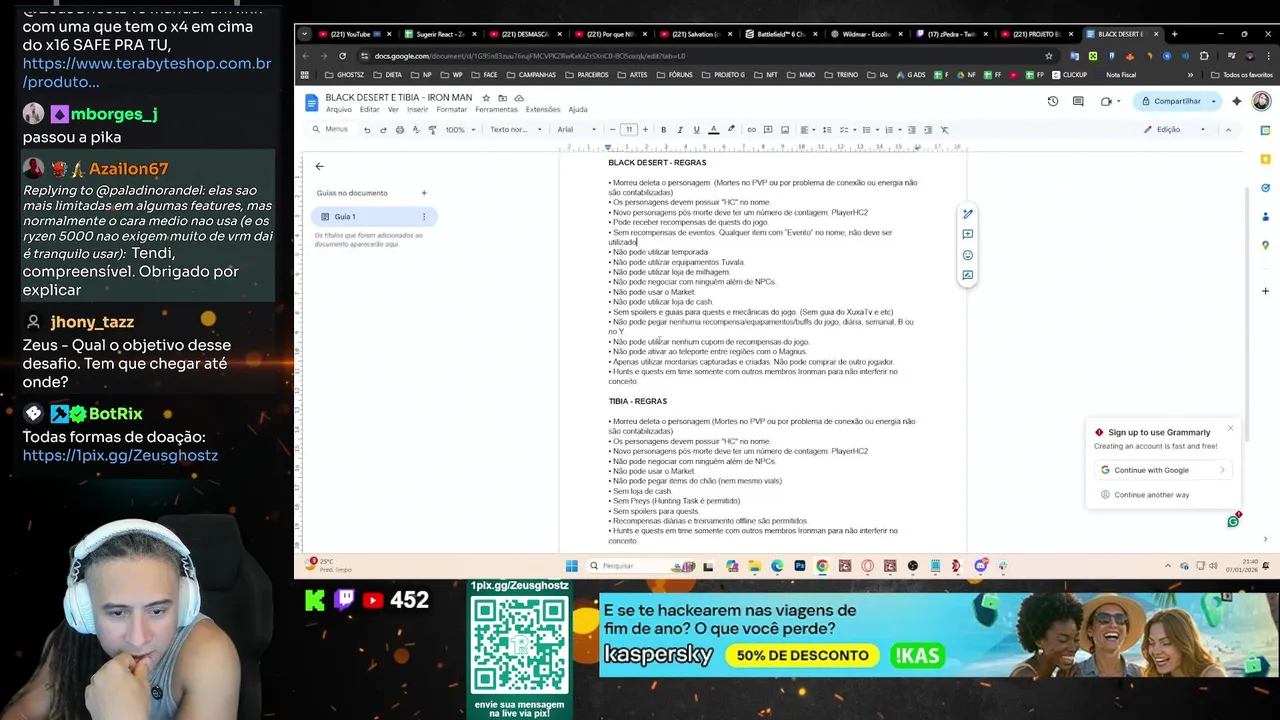1280x720 pixels.
Task: Open the Ferramentas menu
Action: click(496, 109)
